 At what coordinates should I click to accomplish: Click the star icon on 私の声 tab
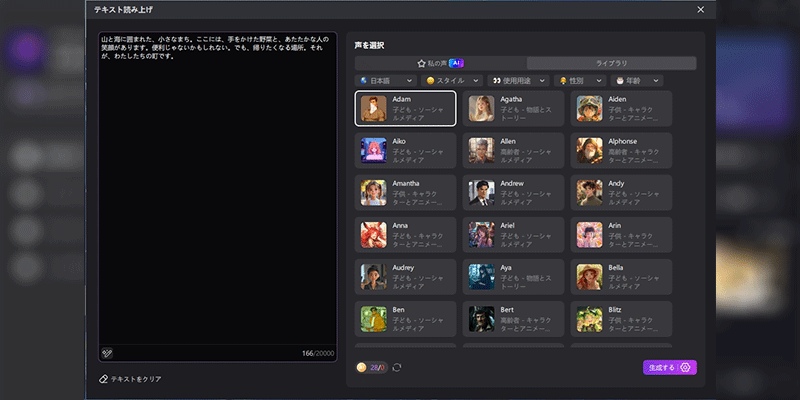pyautogui.click(x=421, y=63)
